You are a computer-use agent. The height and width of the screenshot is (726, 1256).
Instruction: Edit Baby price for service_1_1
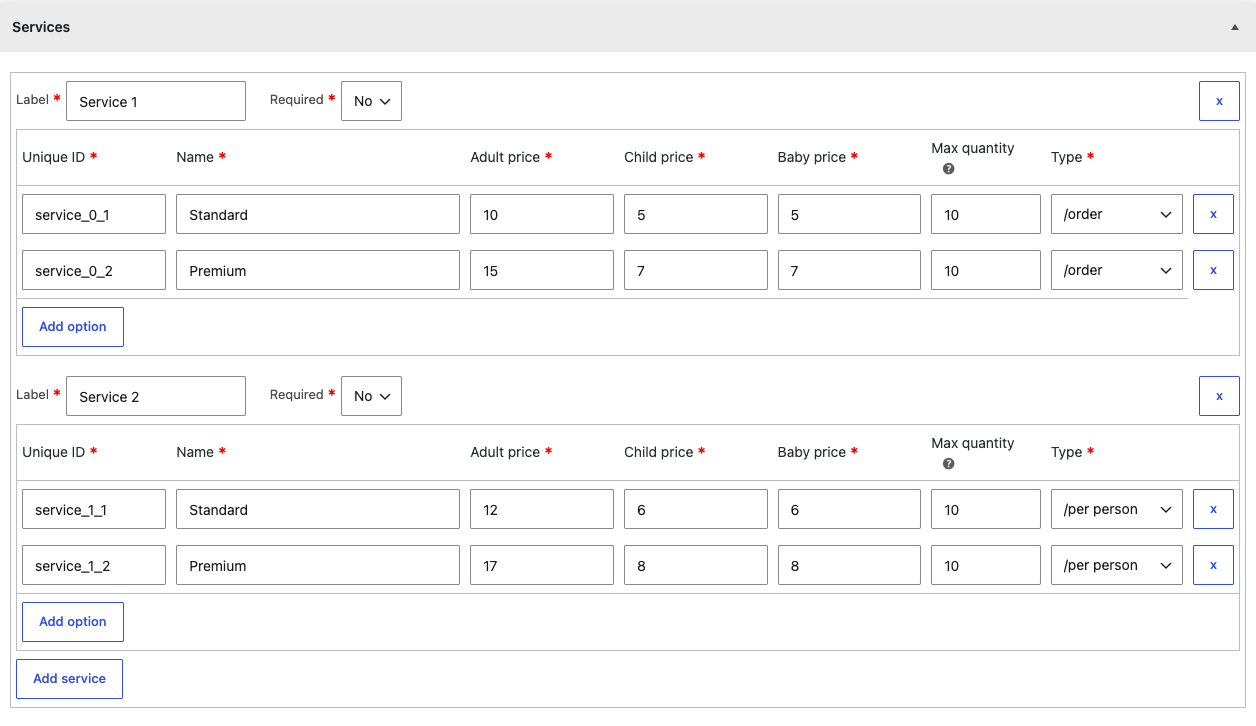click(849, 509)
